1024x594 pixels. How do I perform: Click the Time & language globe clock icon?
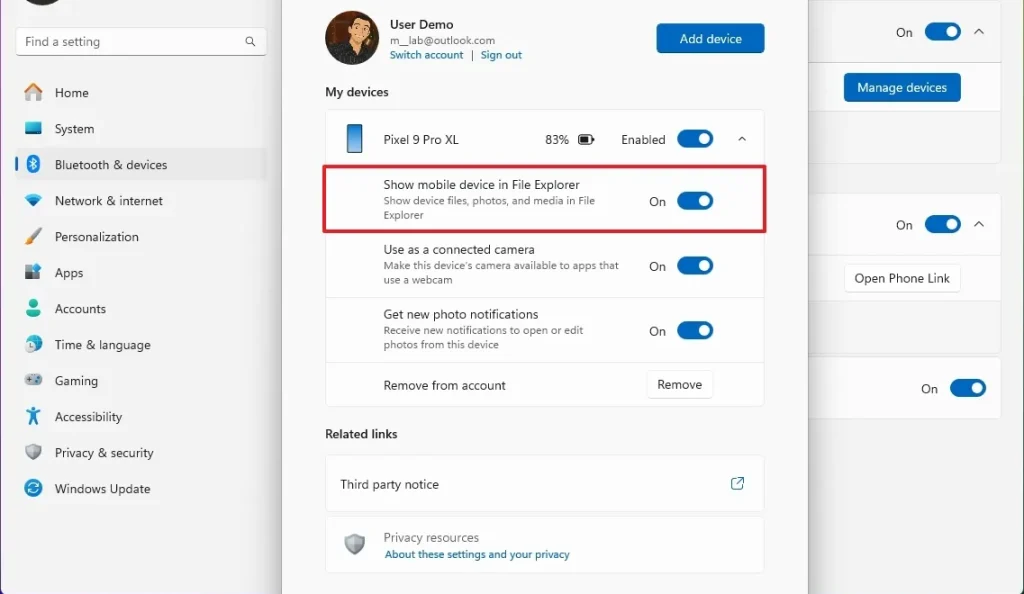tap(33, 343)
